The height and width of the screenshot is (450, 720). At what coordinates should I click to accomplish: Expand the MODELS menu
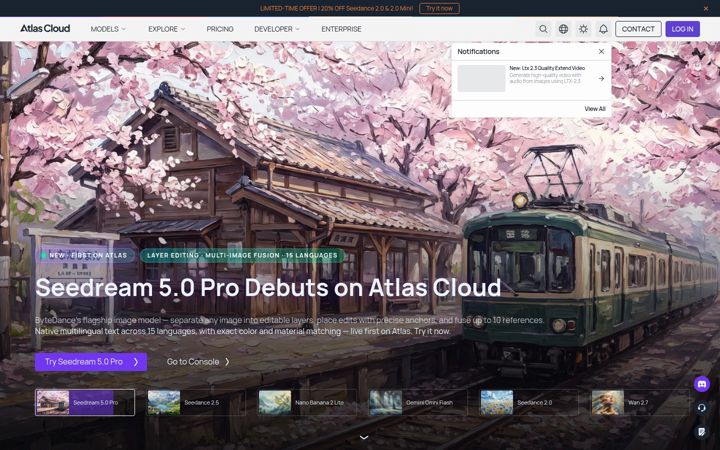pyautogui.click(x=108, y=29)
